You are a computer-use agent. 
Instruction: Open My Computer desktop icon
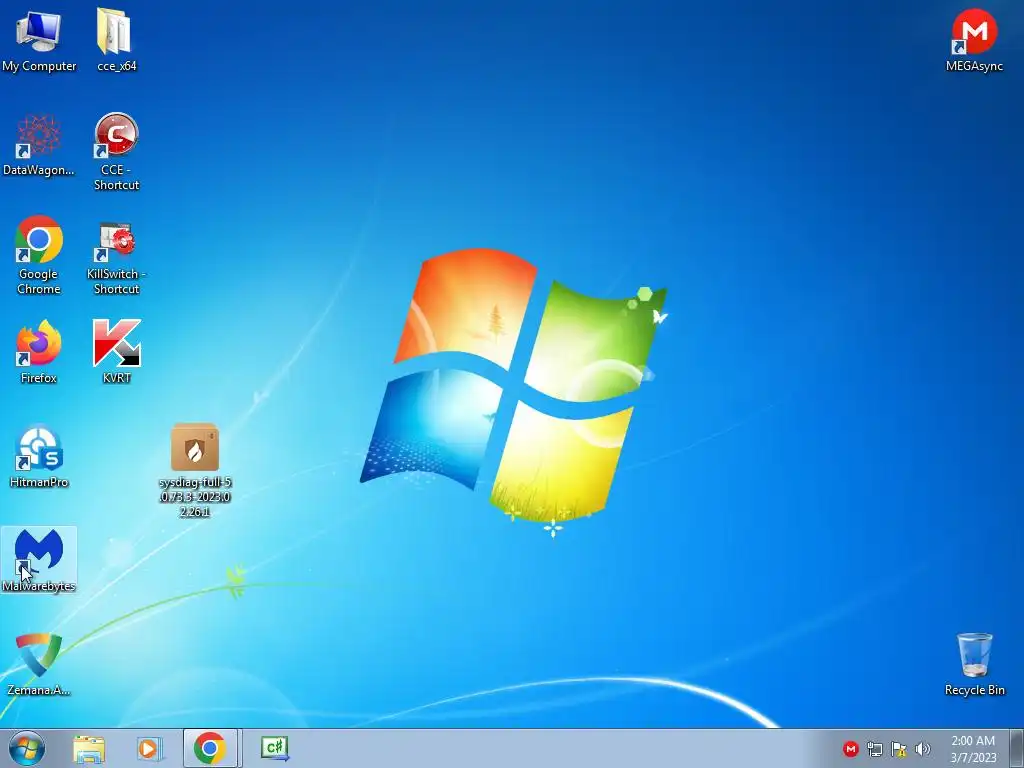pos(39,39)
